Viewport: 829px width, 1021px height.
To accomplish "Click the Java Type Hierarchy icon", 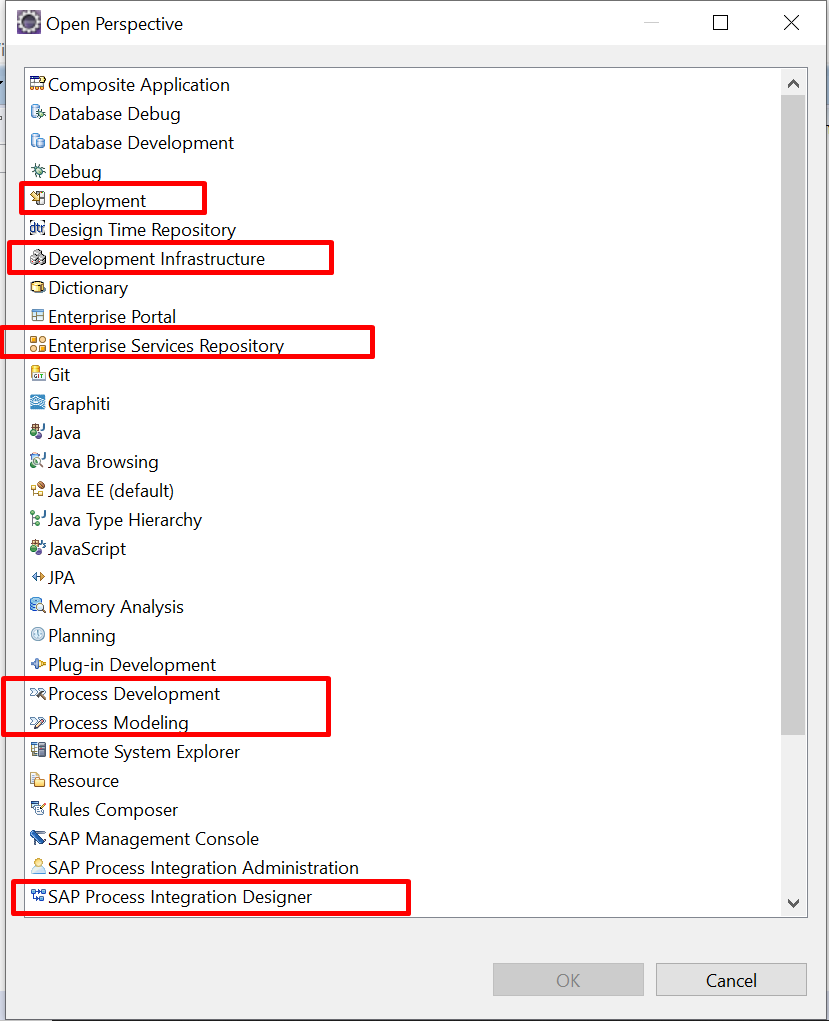I will (x=38, y=519).
